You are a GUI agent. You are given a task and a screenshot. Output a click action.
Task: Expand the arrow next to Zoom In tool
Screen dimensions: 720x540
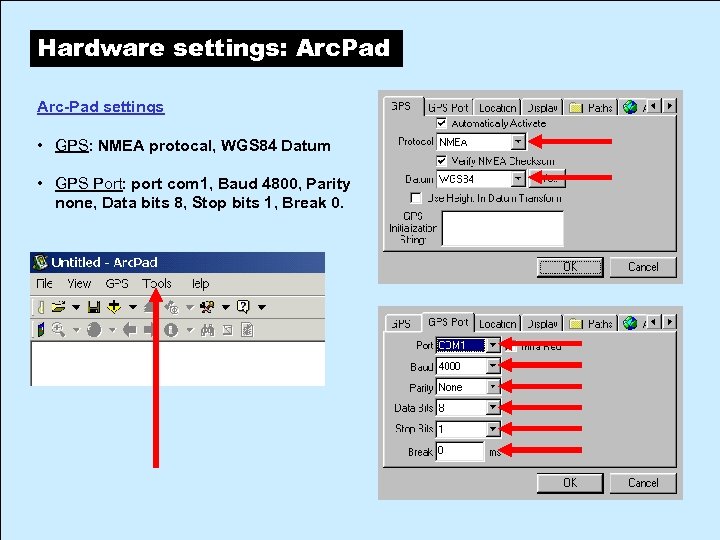coord(76,330)
